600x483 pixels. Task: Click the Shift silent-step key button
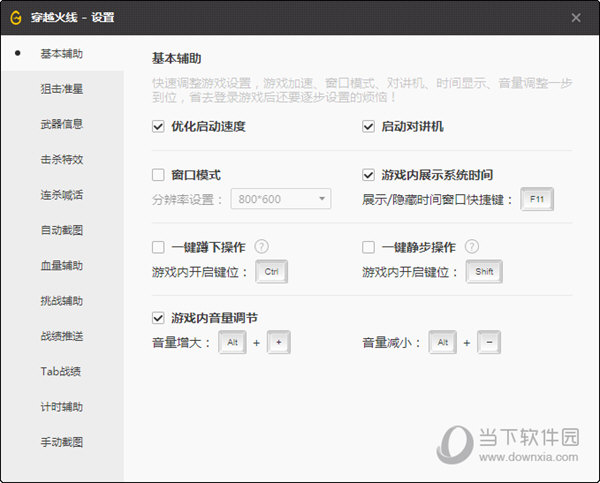tap(484, 272)
